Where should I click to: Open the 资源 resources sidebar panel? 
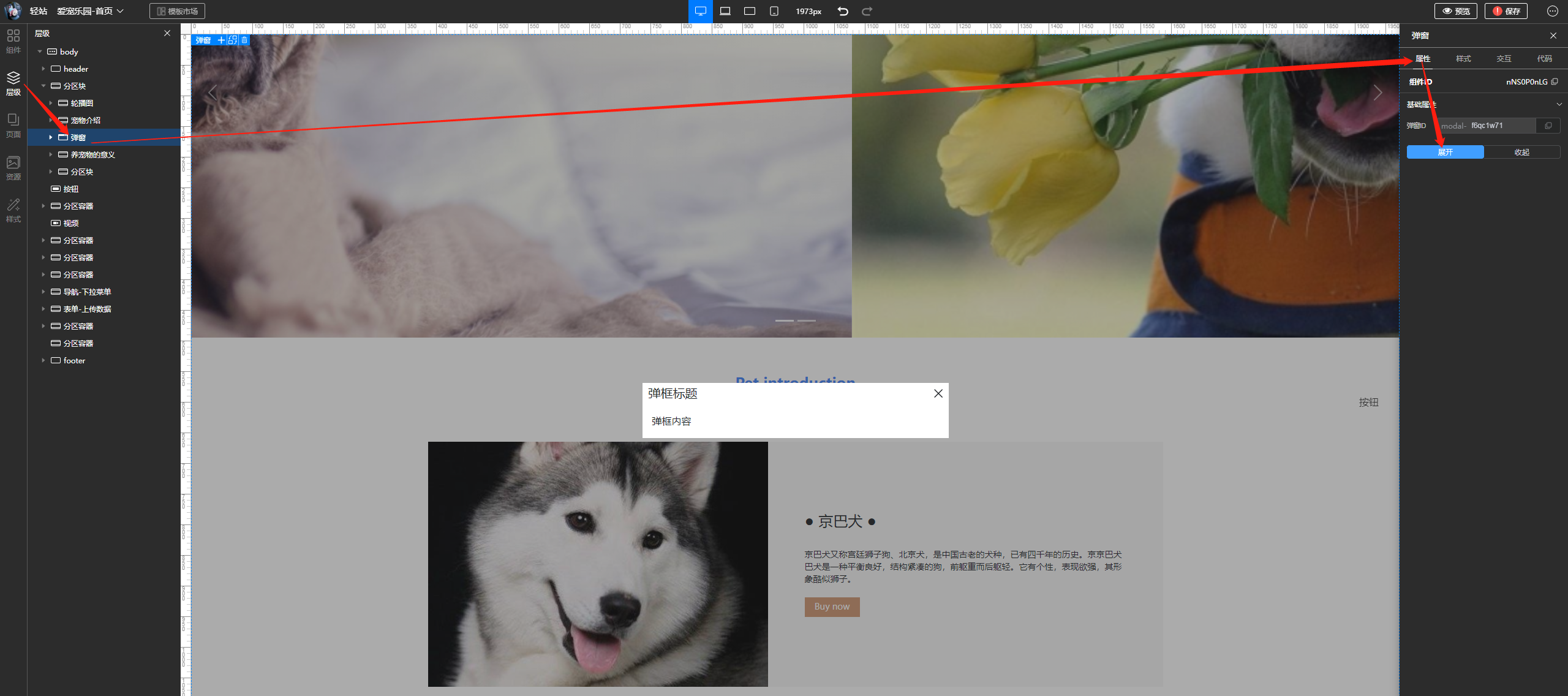(x=13, y=168)
